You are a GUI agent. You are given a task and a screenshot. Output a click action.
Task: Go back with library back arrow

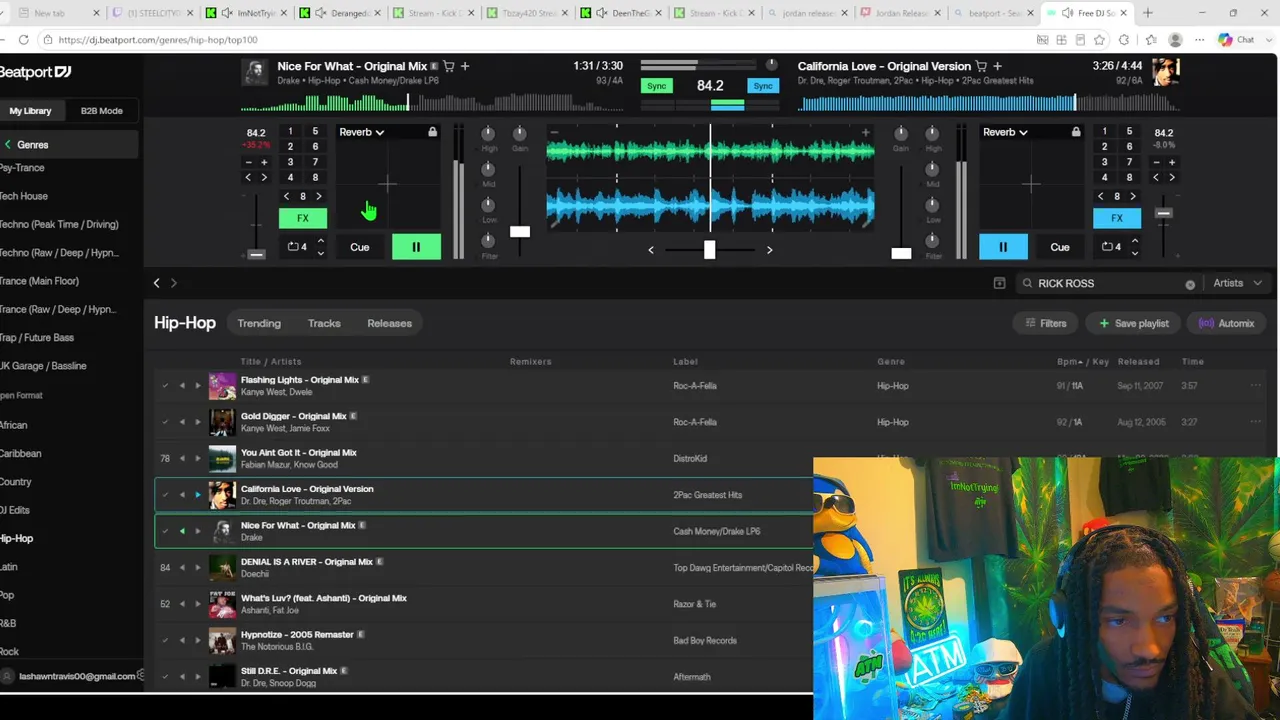tap(156, 283)
